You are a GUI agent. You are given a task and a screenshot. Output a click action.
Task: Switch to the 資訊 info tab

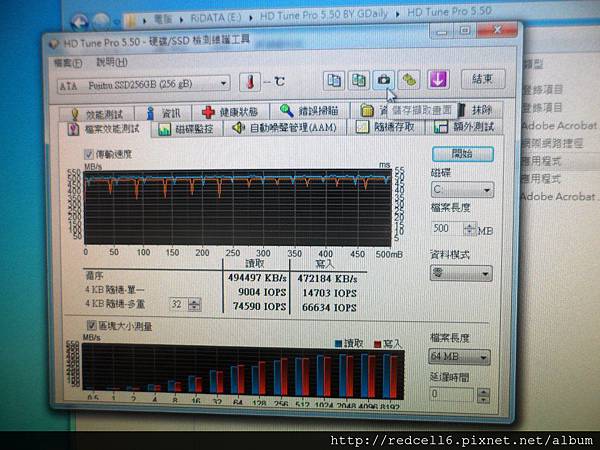click(163, 113)
